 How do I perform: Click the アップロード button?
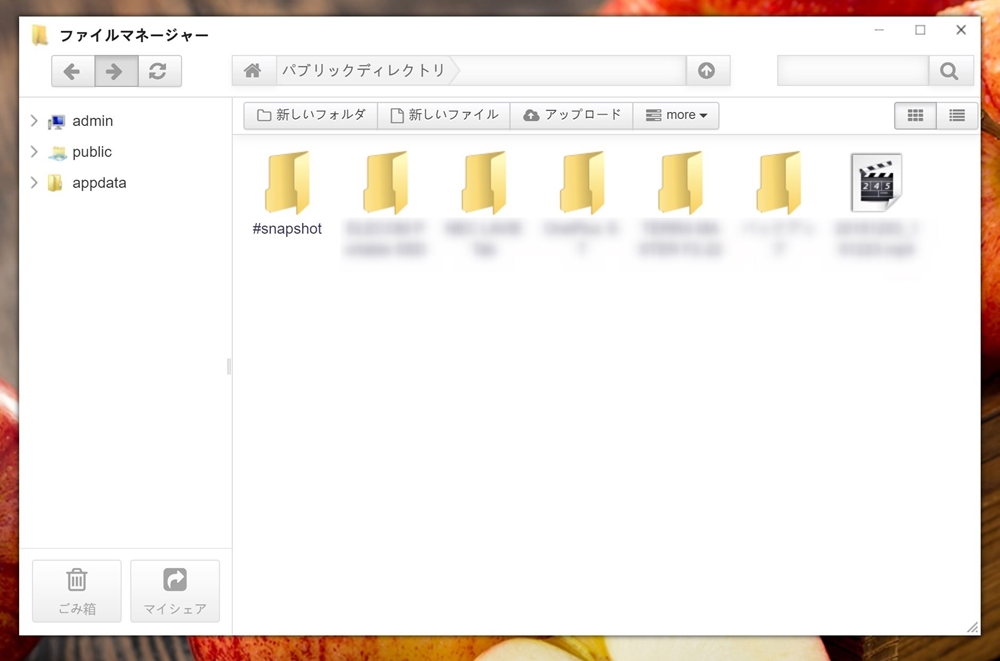[x=572, y=116]
